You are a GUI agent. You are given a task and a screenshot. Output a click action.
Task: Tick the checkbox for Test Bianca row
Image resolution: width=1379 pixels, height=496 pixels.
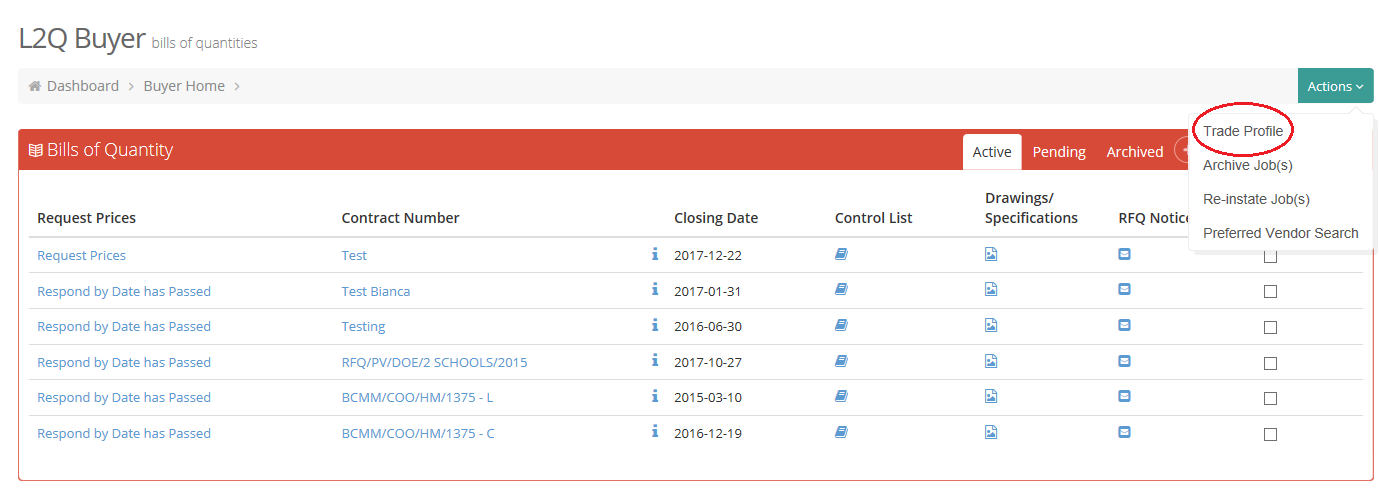tap(1270, 292)
